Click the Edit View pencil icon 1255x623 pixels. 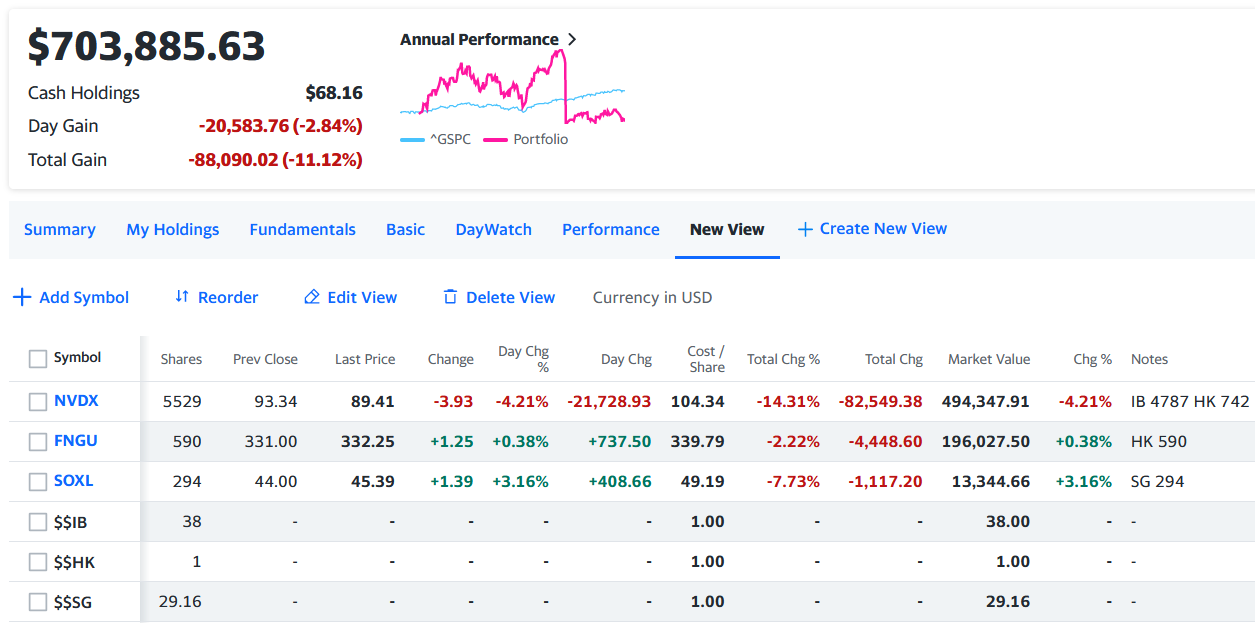tap(312, 297)
